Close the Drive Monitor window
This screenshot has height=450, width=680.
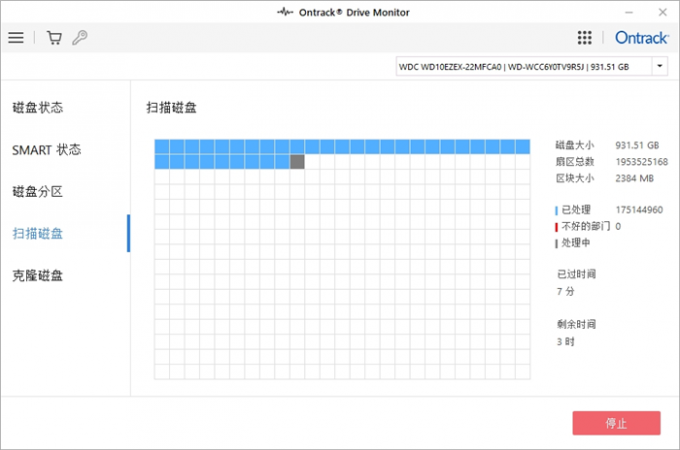coord(663,12)
